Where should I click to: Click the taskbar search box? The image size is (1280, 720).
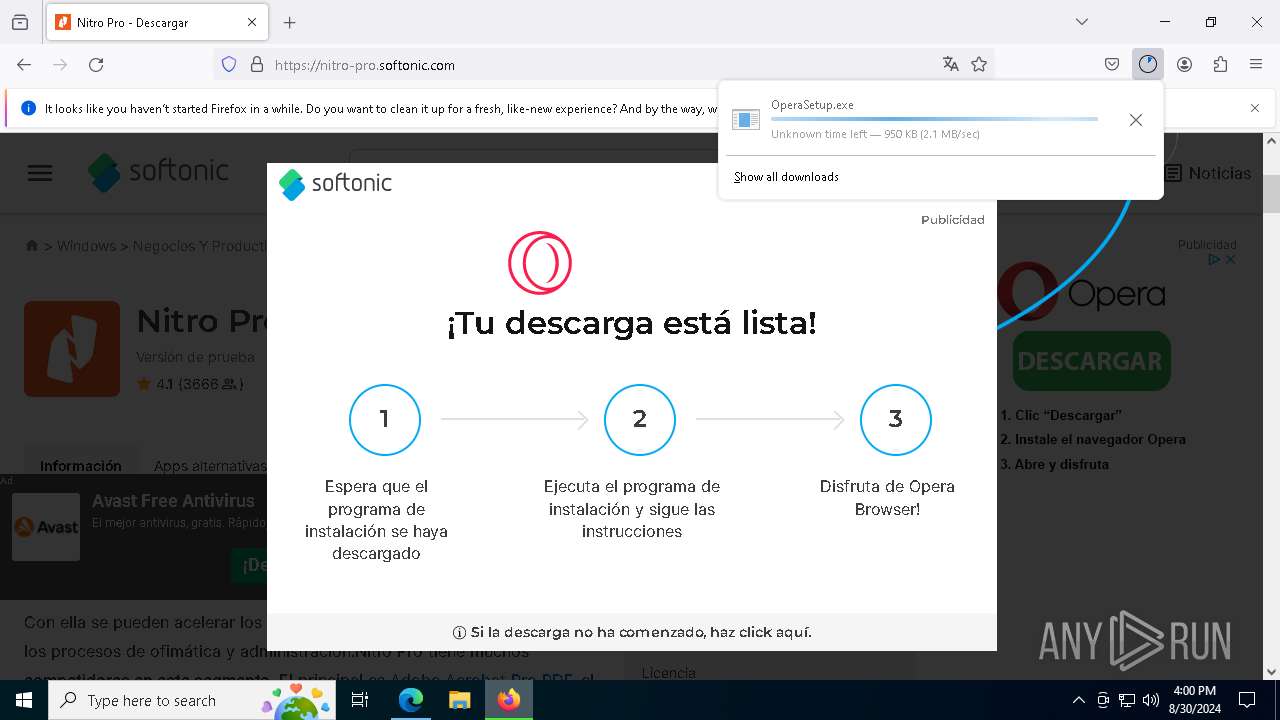(192, 700)
